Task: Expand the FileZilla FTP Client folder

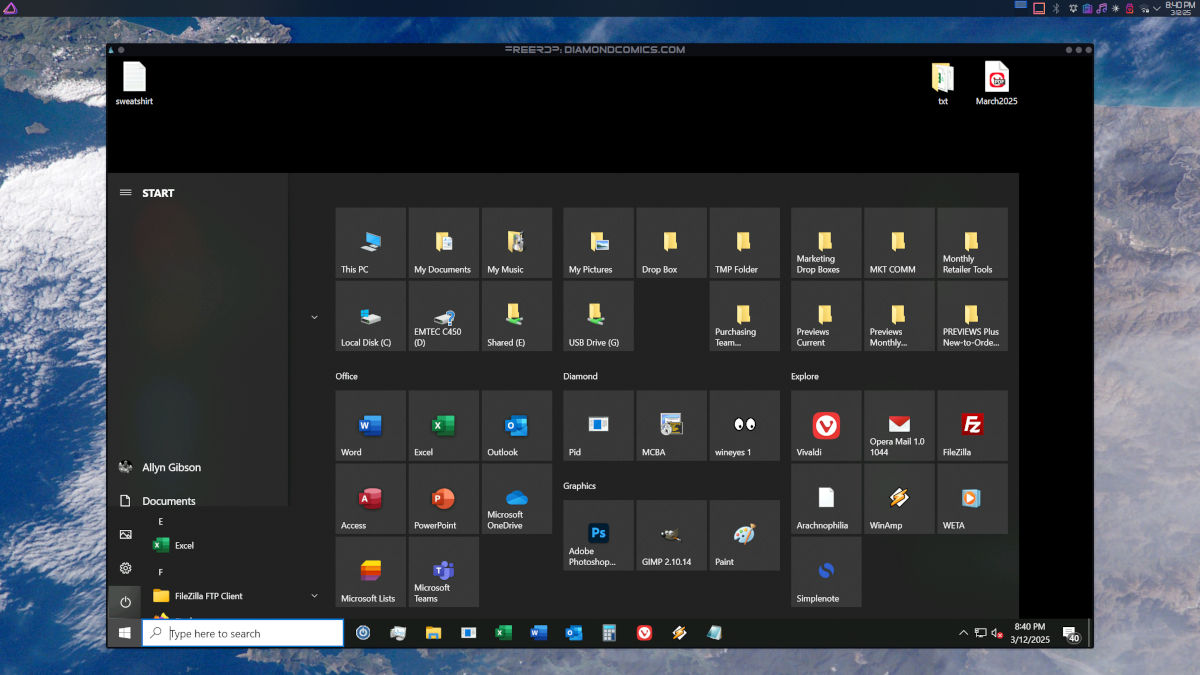Action: click(314, 596)
